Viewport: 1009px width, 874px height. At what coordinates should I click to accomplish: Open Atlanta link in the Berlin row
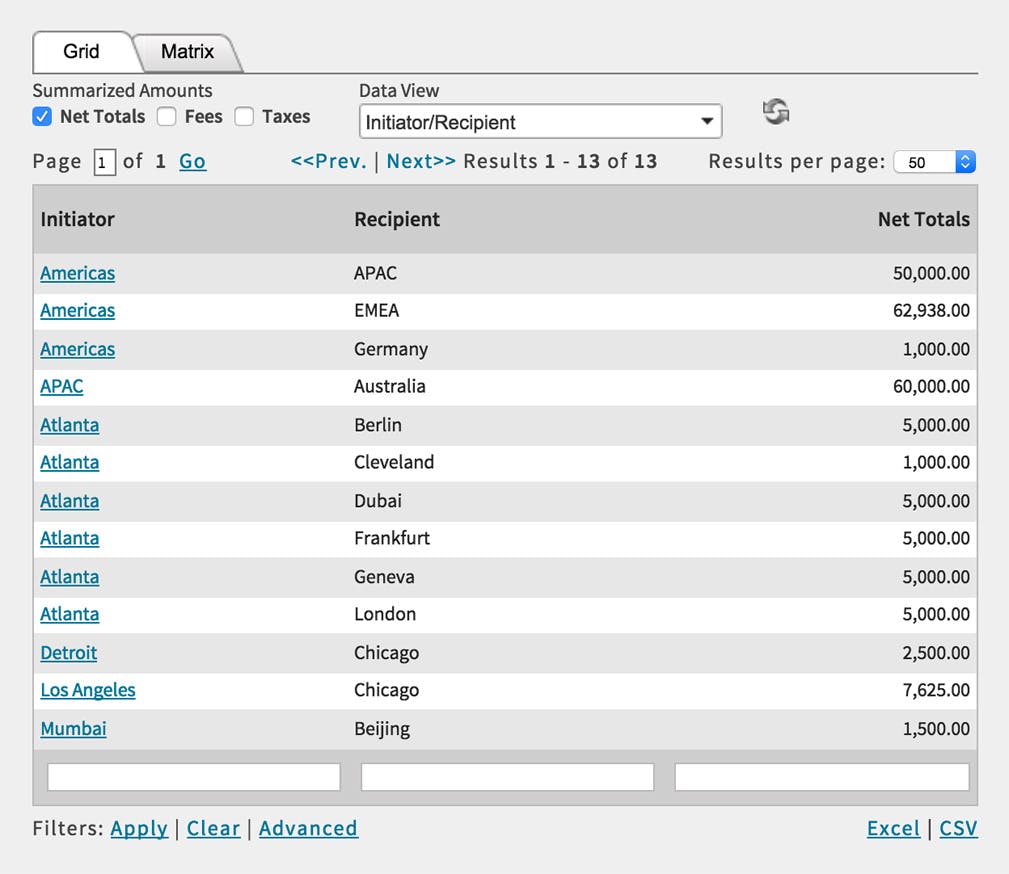click(69, 425)
